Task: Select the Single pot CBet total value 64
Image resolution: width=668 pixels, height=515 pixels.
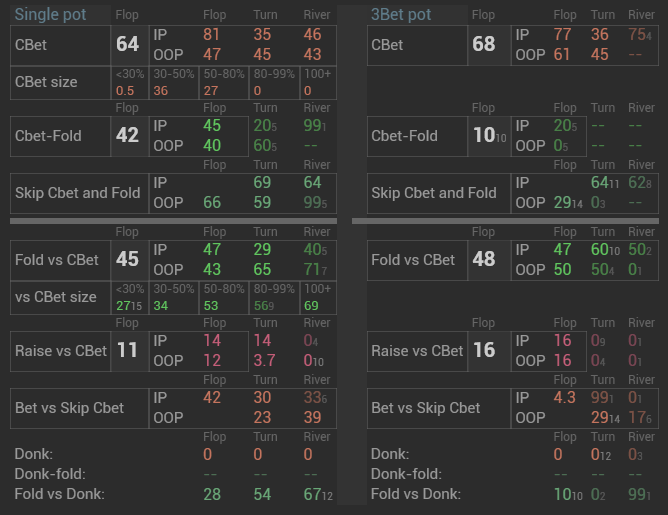Action: pyautogui.click(x=128, y=45)
